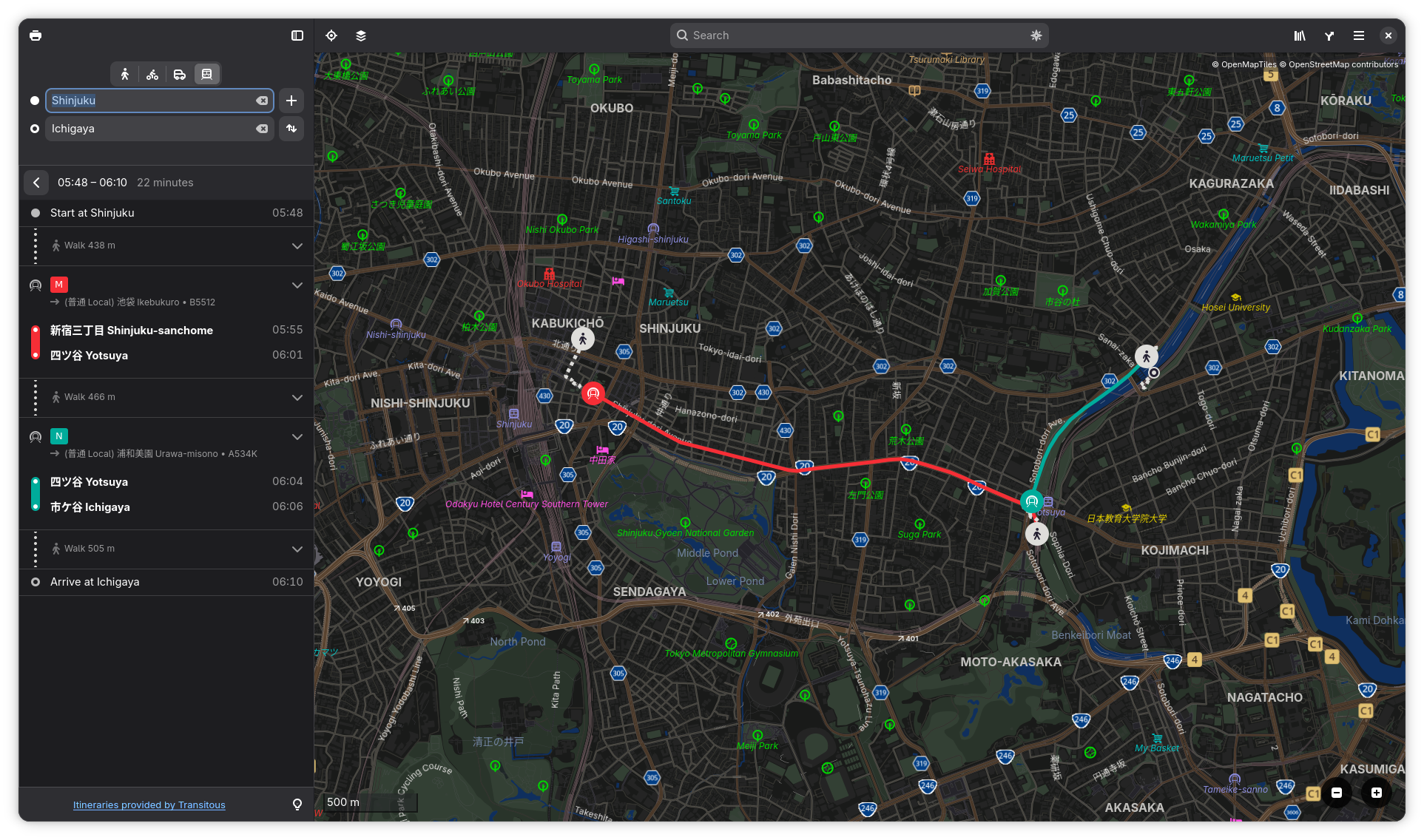Open the bookmarks library menu

tap(1300, 35)
